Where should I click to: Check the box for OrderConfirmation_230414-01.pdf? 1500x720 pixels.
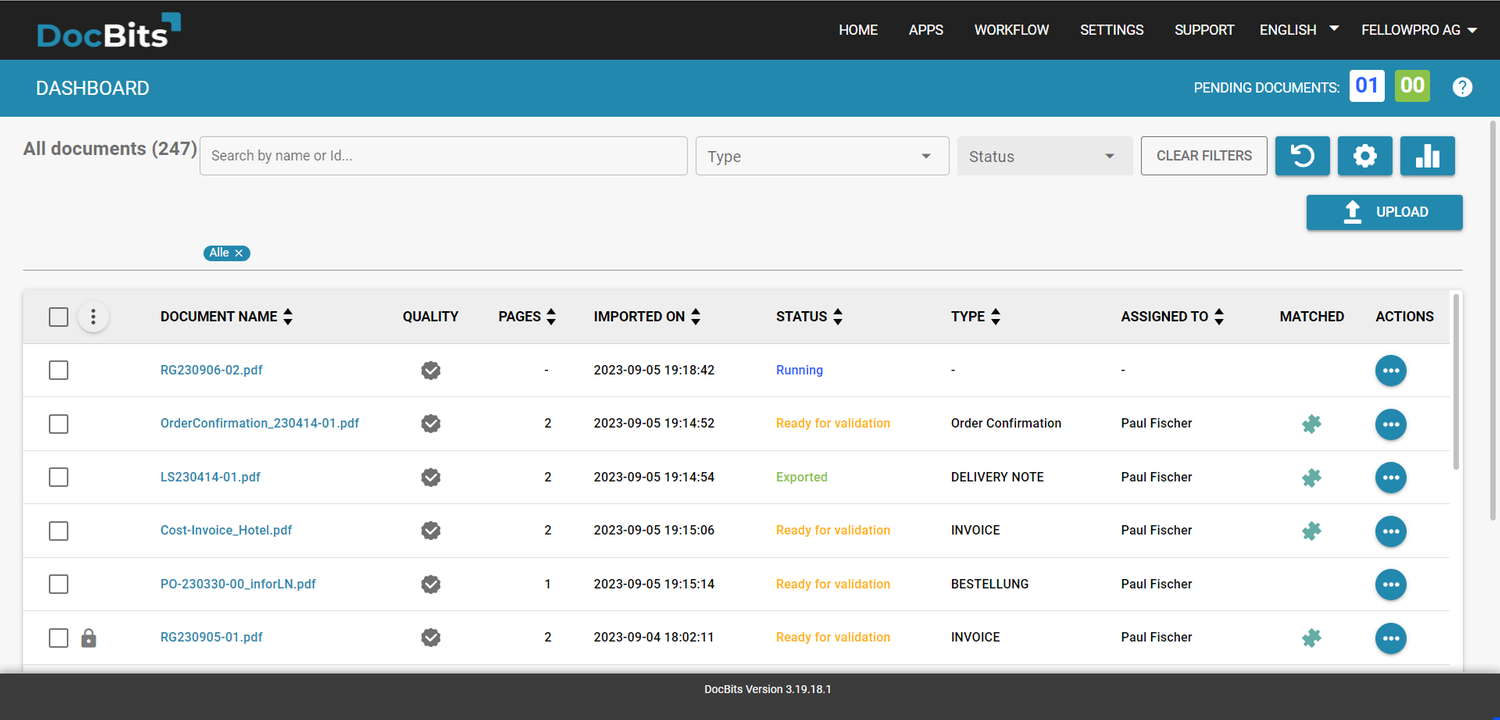(x=58, y=424)
